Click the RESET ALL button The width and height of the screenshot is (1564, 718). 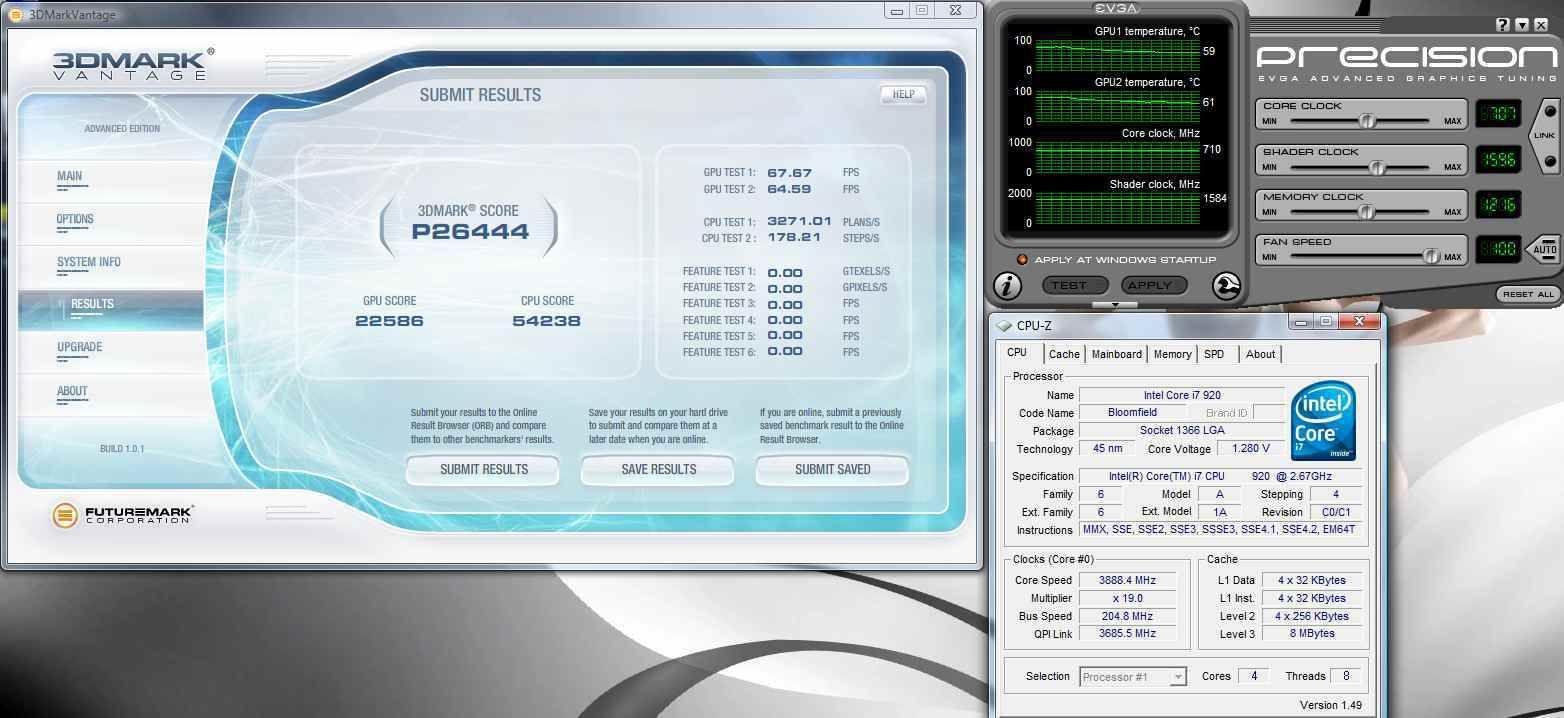[x=1528, y=294]
